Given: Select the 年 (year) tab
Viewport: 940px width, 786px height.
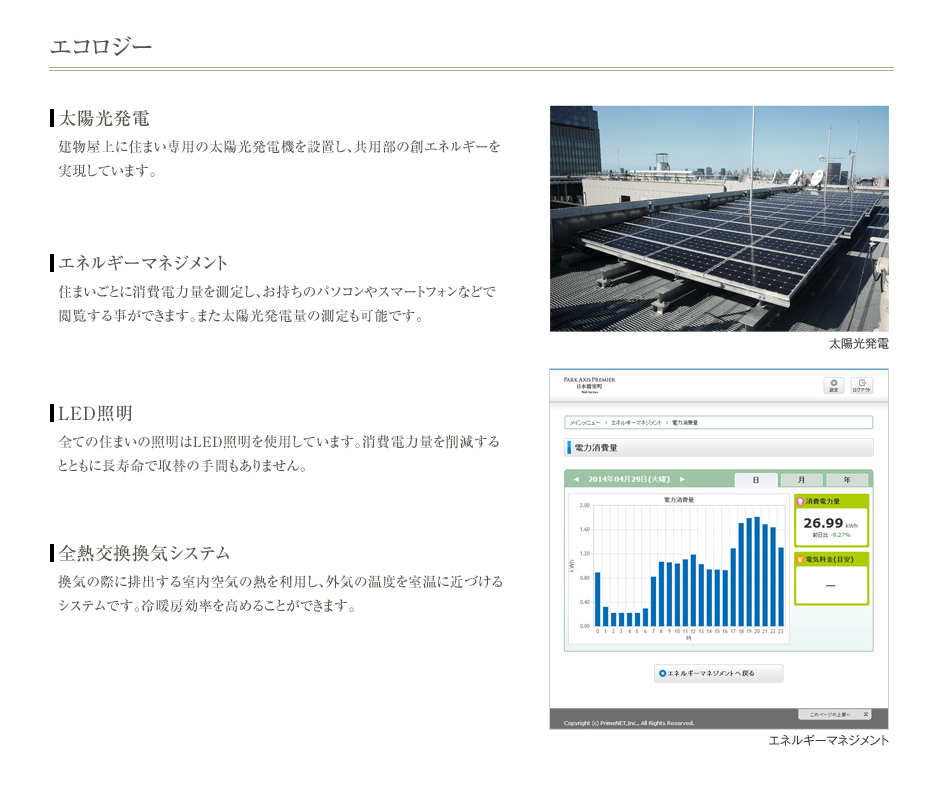Looking at the screenshot, I should [x=847, y=480].
